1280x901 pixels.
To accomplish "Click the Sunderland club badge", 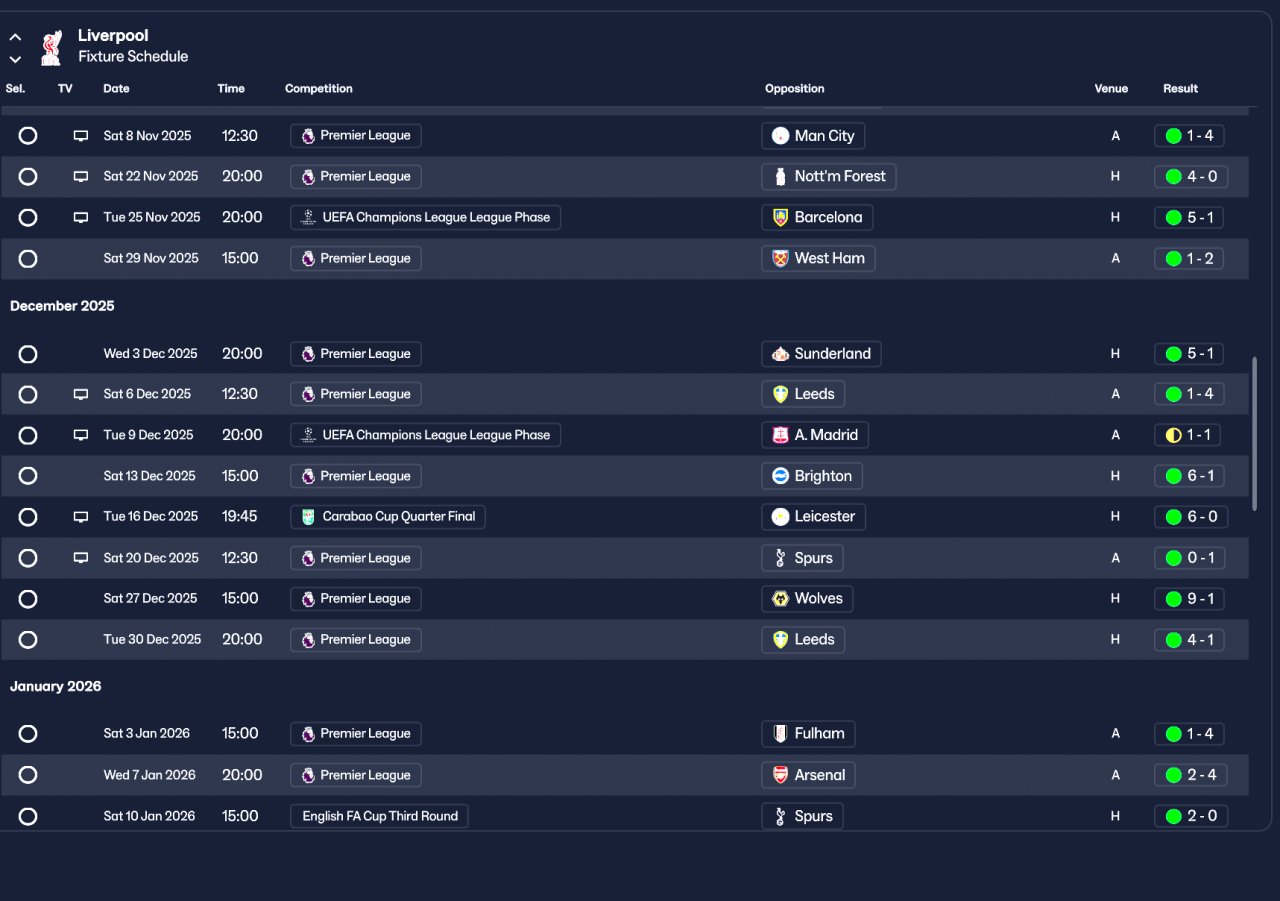I will pos(781,354).
